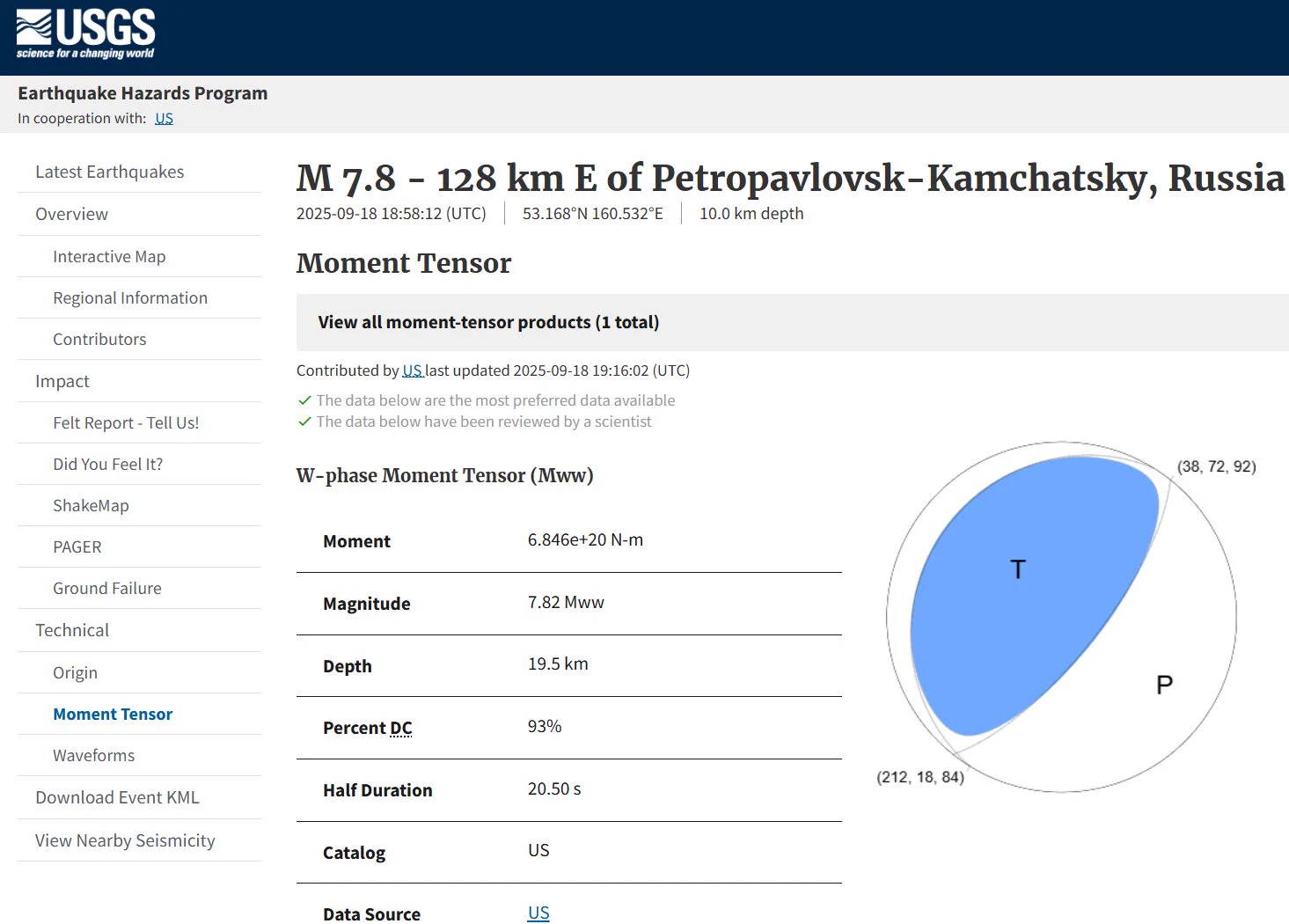Image resolution: width=1289 pixels, height=924 pixels.
Task: Open the US cooperation link under Earthquake Hazards Program
Action: click(x=164, y=118)
